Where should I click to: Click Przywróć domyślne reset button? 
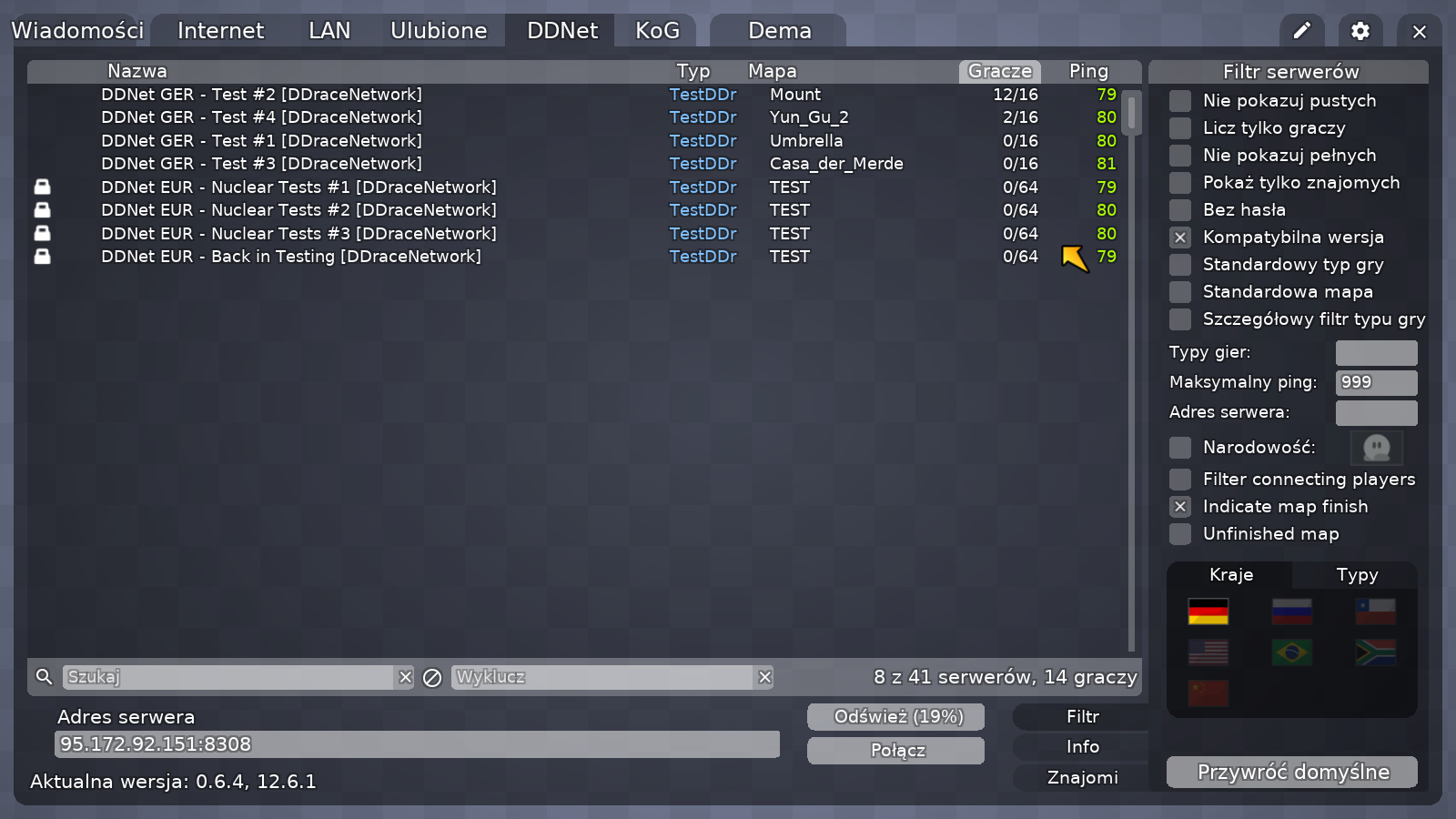tap(1292, 773)
